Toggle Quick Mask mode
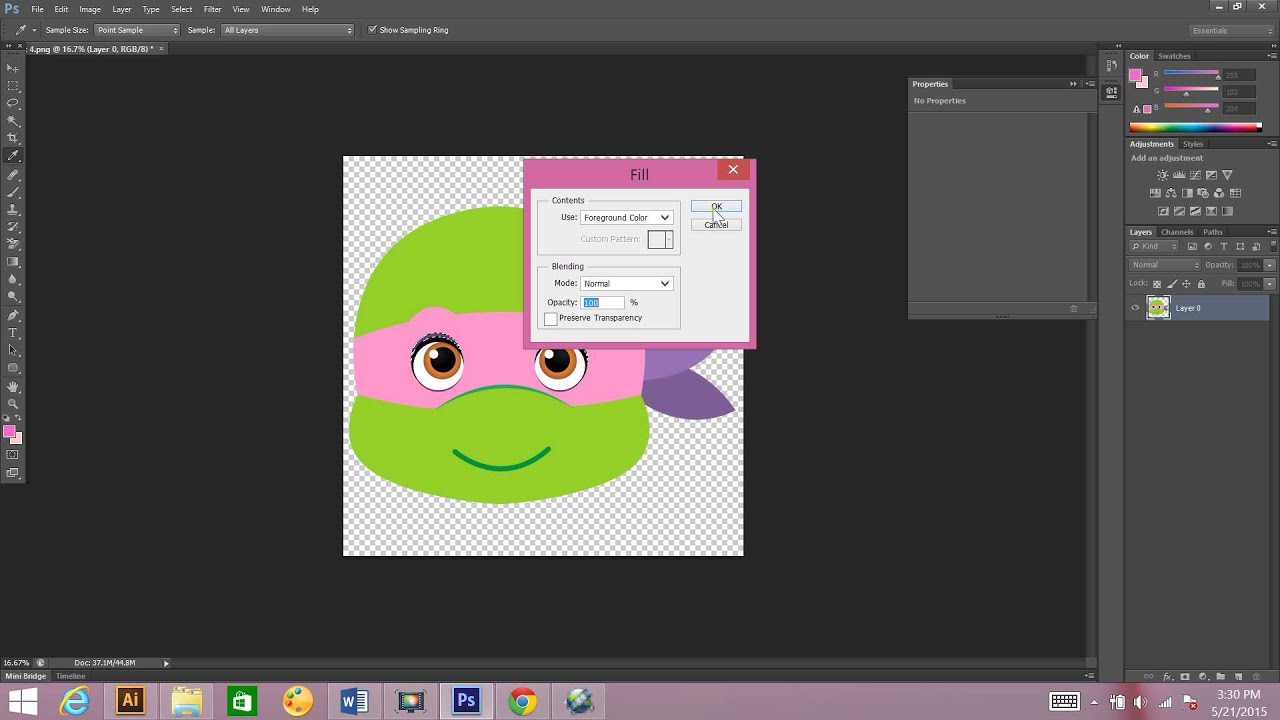The height and width of the screenshot is (720, 1280). coord(13,455)
